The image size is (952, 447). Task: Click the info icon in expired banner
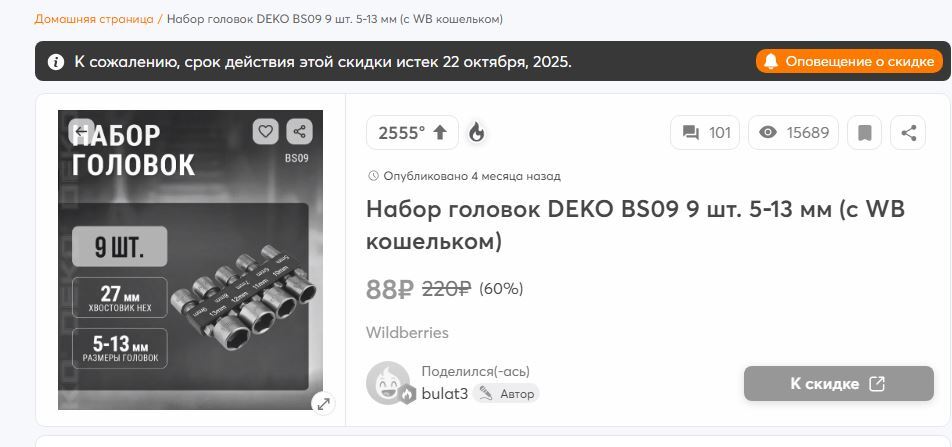pos(56,61)
